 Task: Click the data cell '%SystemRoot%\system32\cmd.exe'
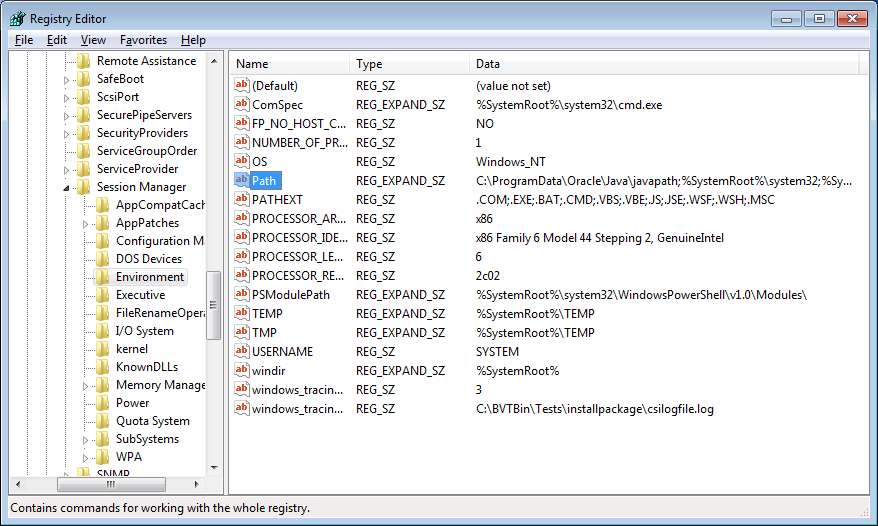(569, 105)
